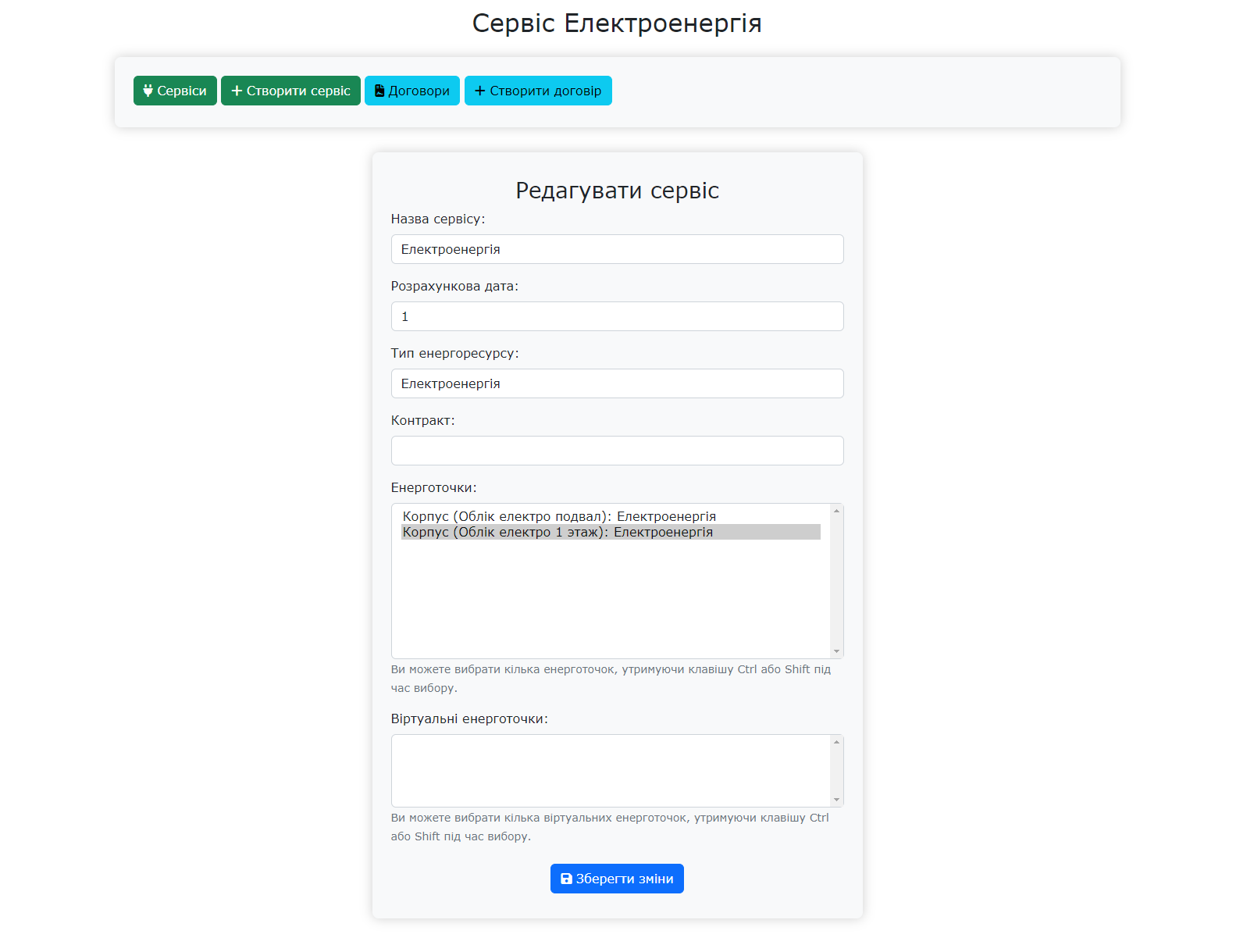
Task: Click the Сервіс Електроенергія page title
Action: pos(616,23)
